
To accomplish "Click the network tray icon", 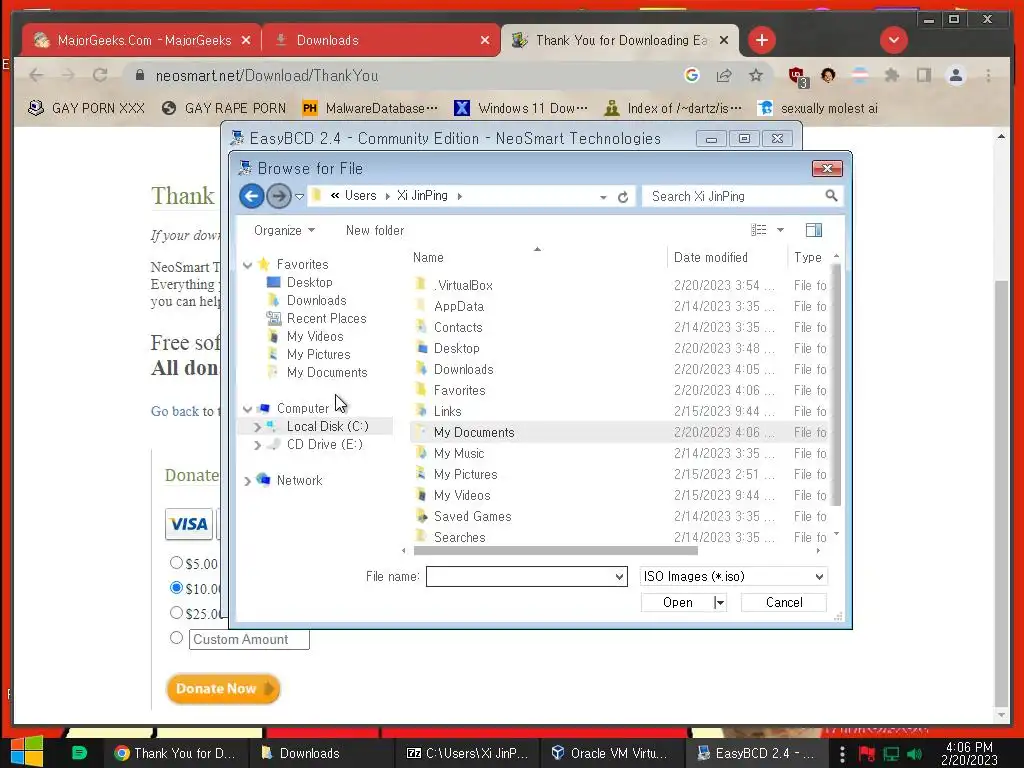I will coord(891,754).
